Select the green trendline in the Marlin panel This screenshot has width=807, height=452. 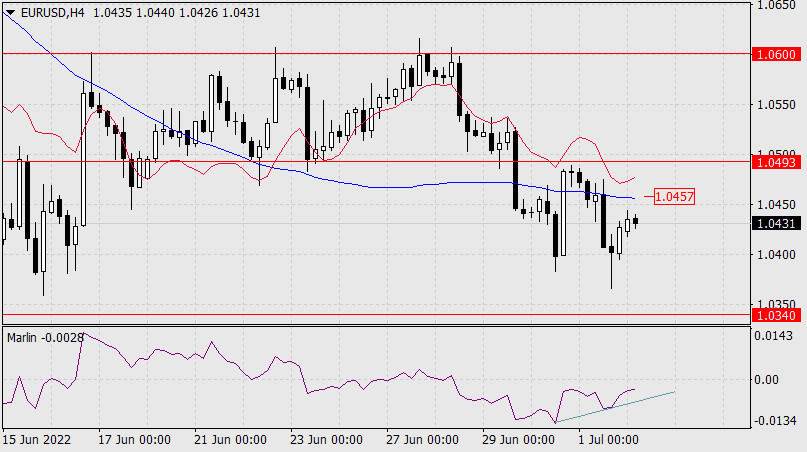click(x=615, y=407)
